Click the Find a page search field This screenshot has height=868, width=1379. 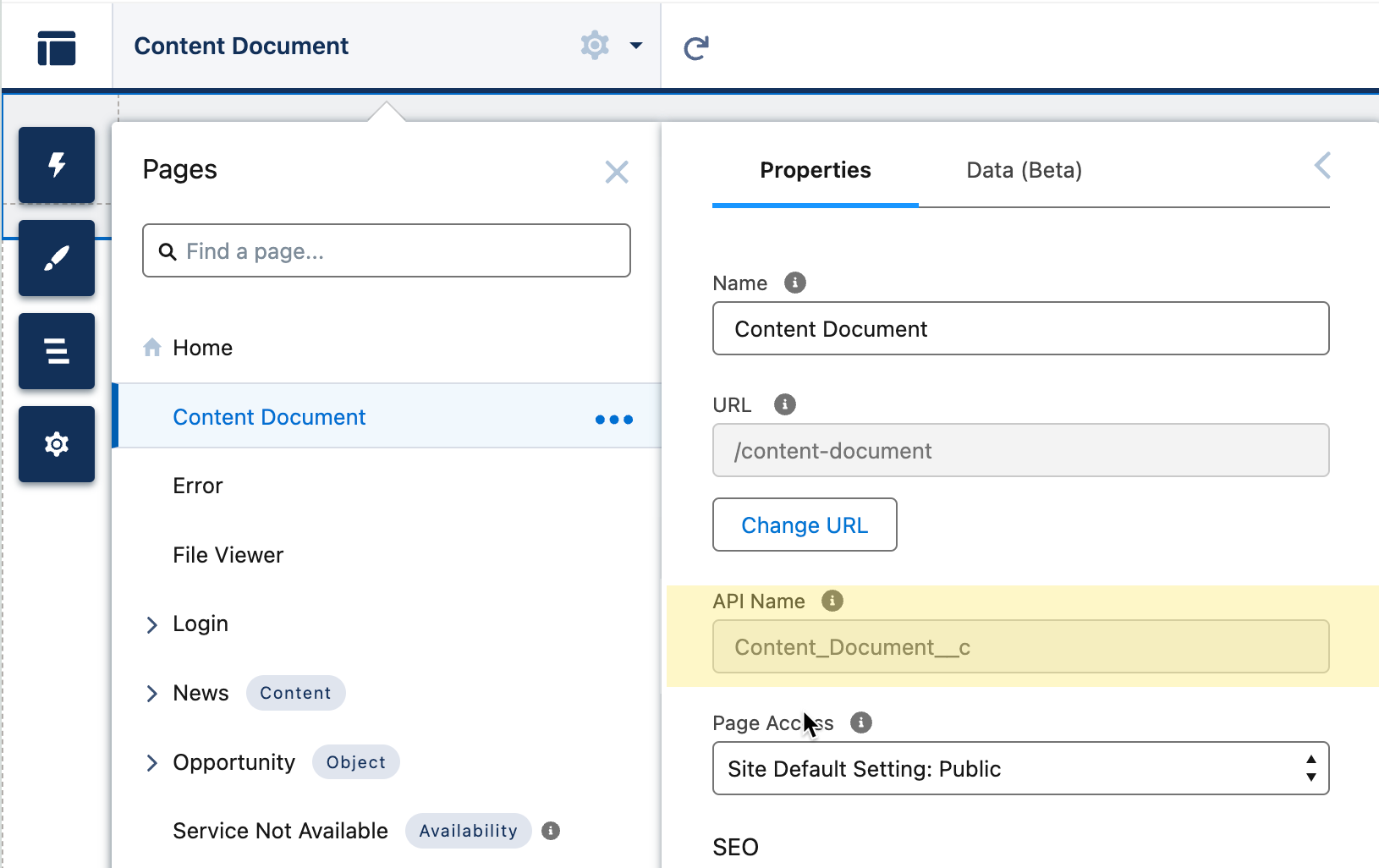[398, 251]
